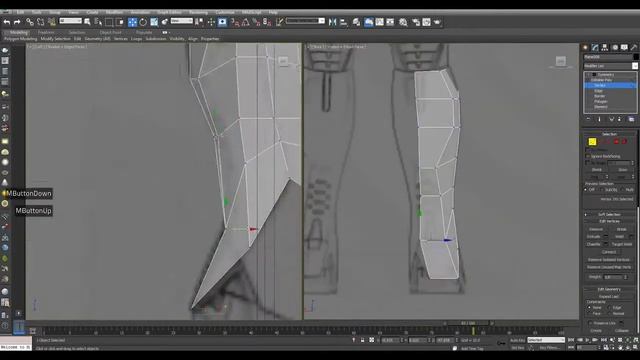Activate the Select and Move tool
Image resolution: width=640 pixels, height=360 pixels.
132,22
